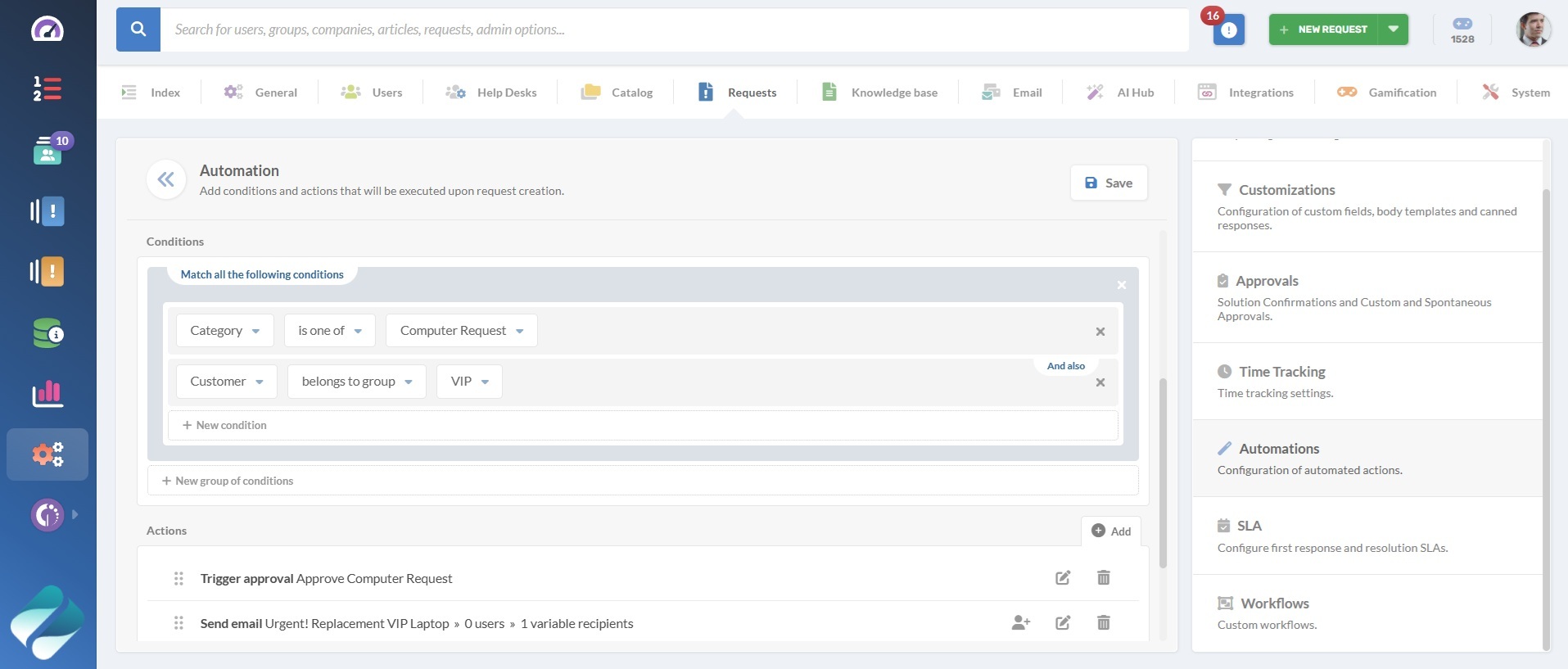Open the notifications alert icon with badge 16

click(x=1228, y=30)
